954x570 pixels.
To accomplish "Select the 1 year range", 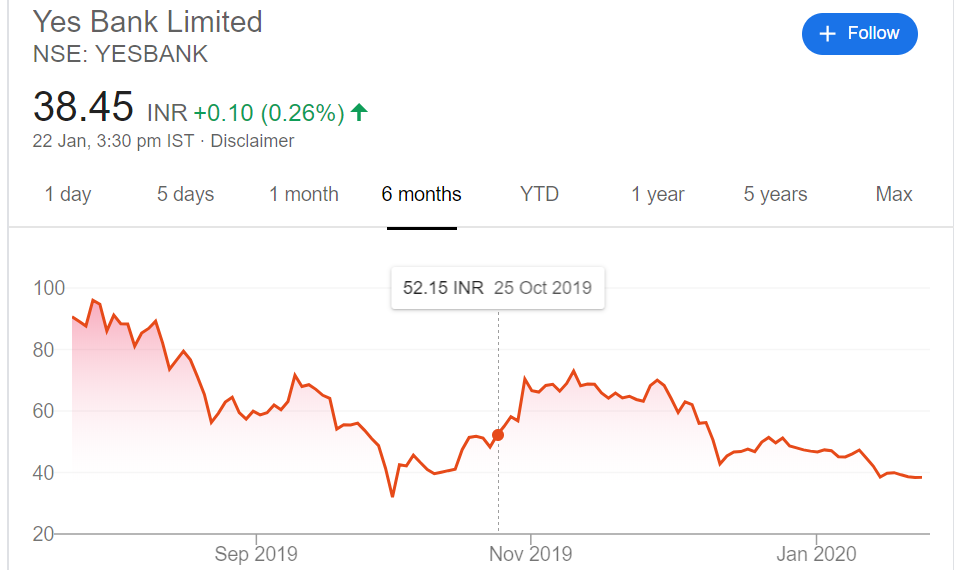I will [658, 194].
